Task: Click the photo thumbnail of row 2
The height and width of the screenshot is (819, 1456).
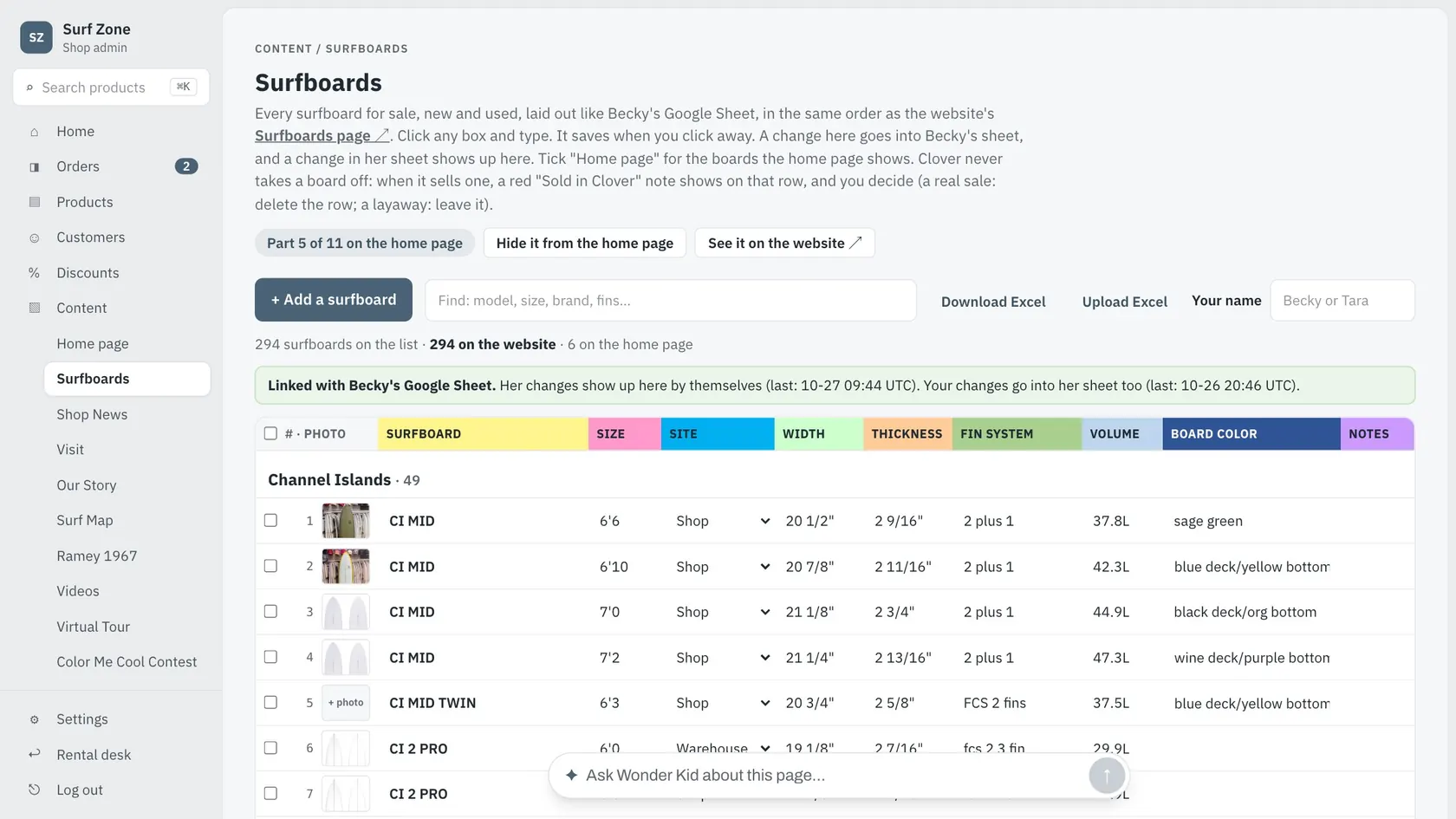Action: pyautogui.click(x=346, y=567)
